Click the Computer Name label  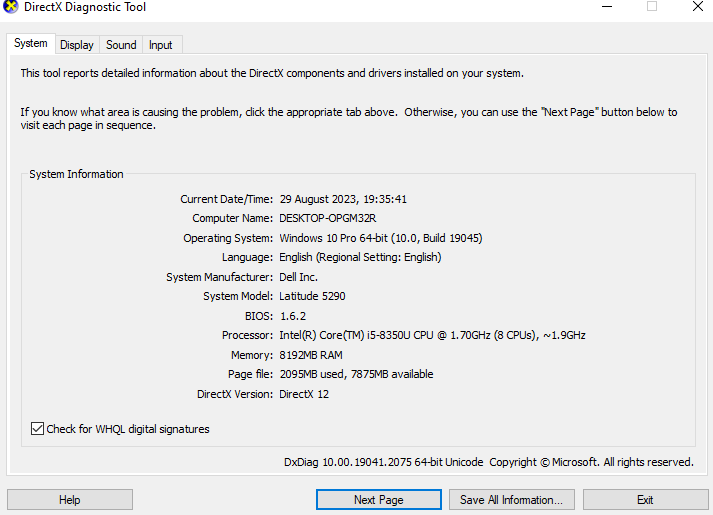[x=232, y=219]
